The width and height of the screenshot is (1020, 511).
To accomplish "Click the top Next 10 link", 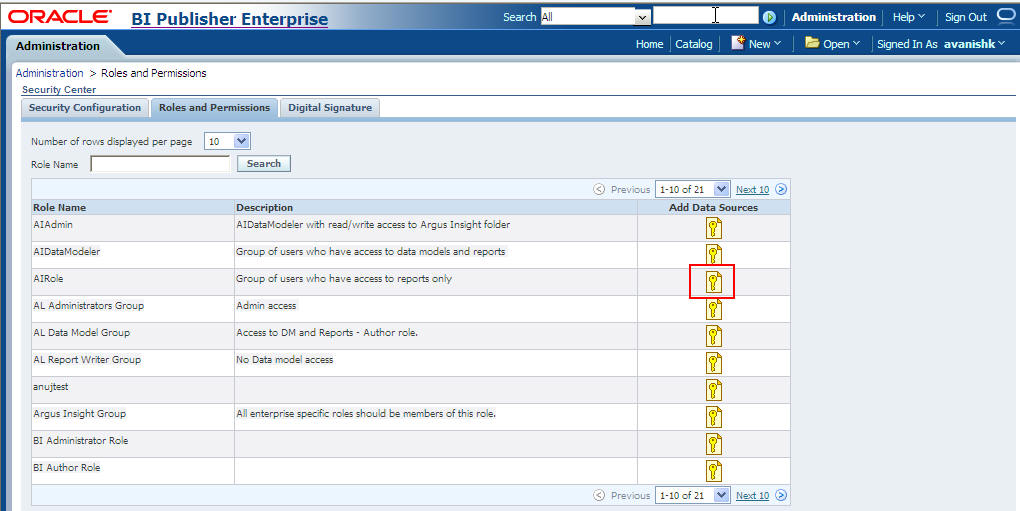I will (x=753, y=190).
